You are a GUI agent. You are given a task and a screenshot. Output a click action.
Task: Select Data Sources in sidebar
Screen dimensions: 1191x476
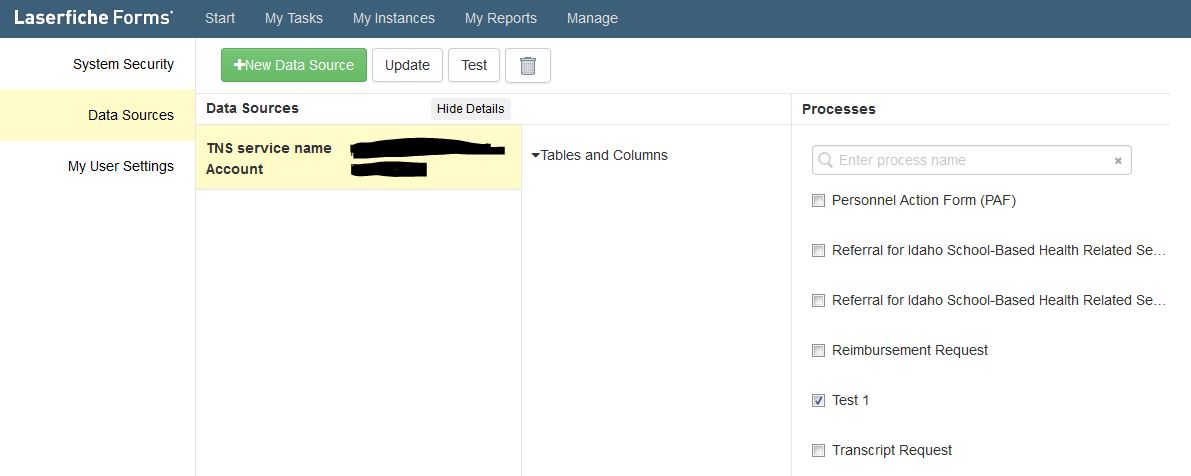tap(97, 115)
